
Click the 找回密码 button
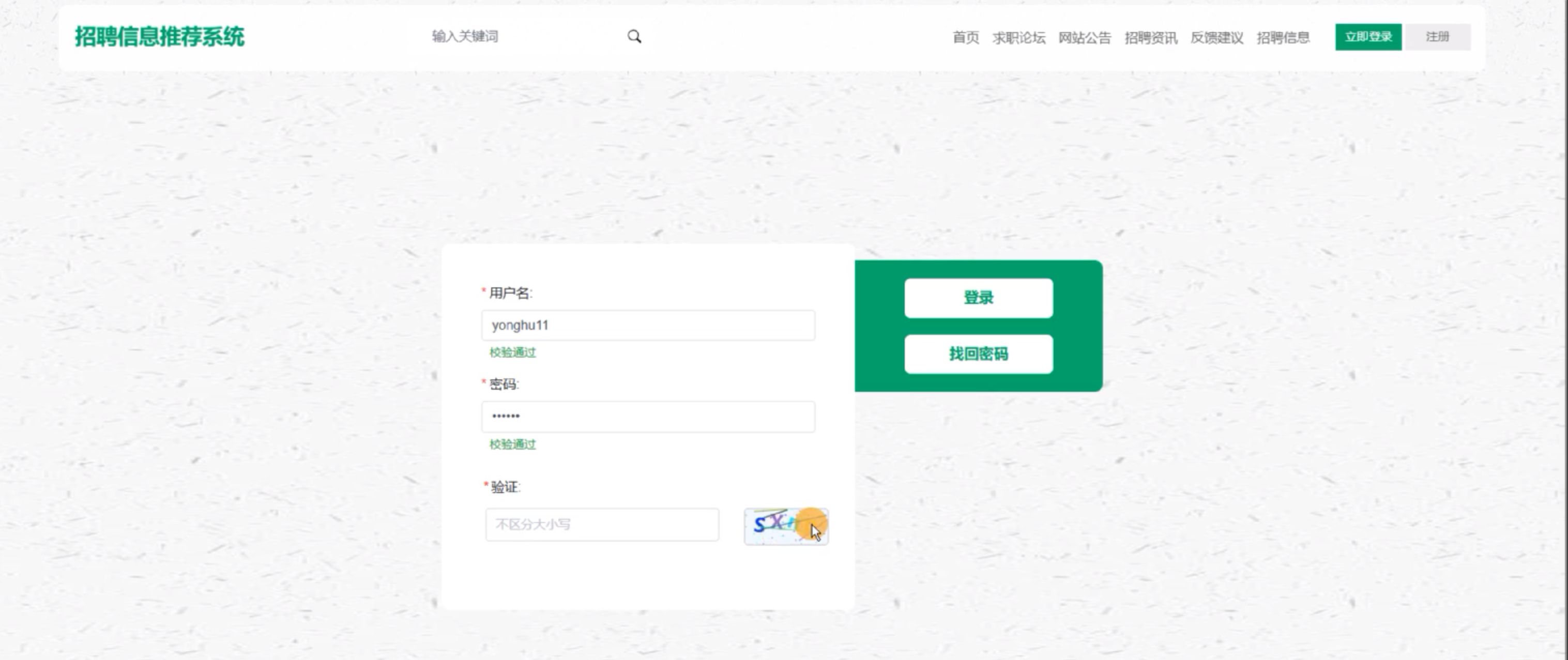tap(978, 354)
